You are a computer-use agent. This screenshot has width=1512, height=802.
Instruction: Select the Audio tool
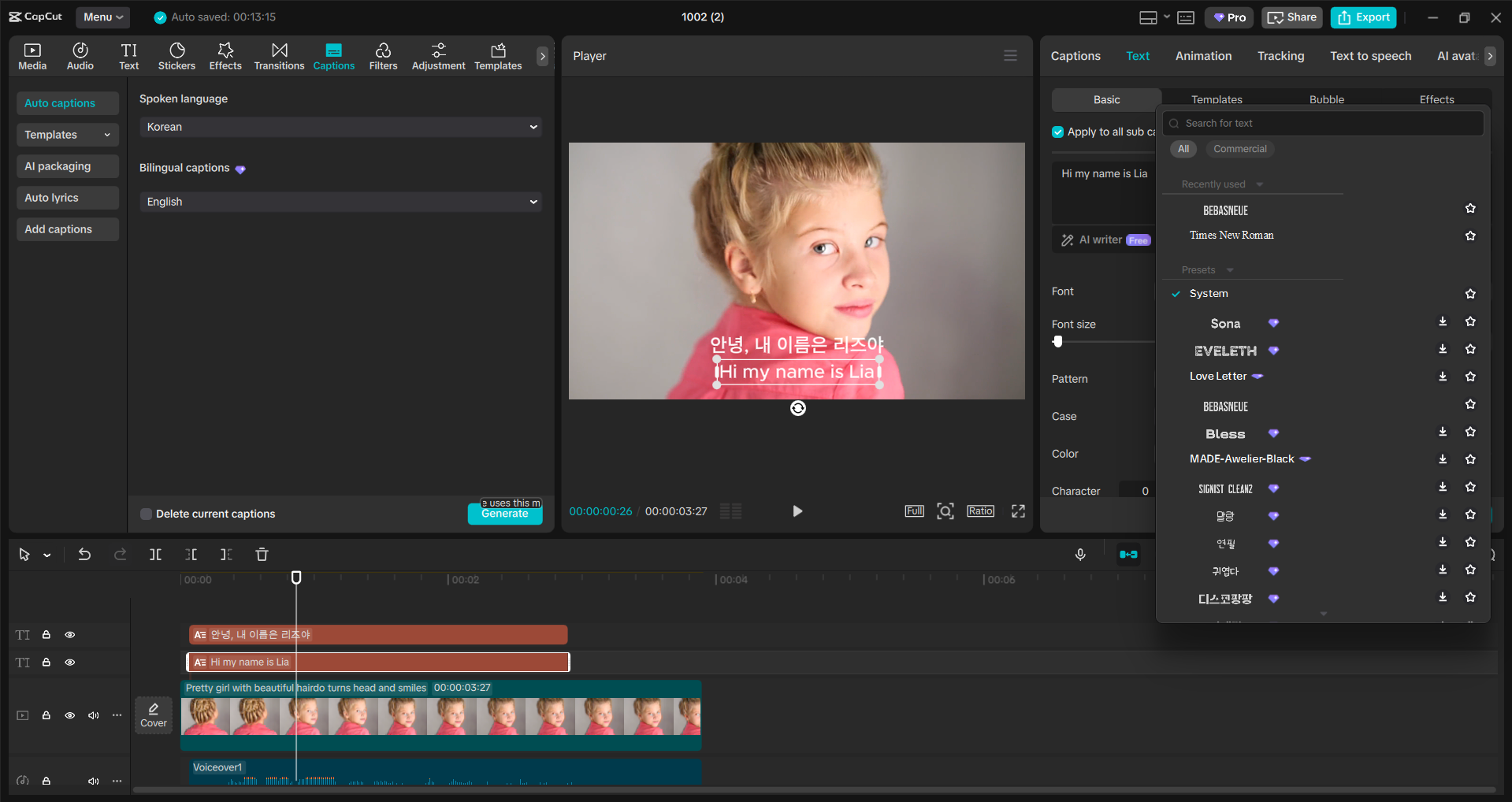[80, 55]
